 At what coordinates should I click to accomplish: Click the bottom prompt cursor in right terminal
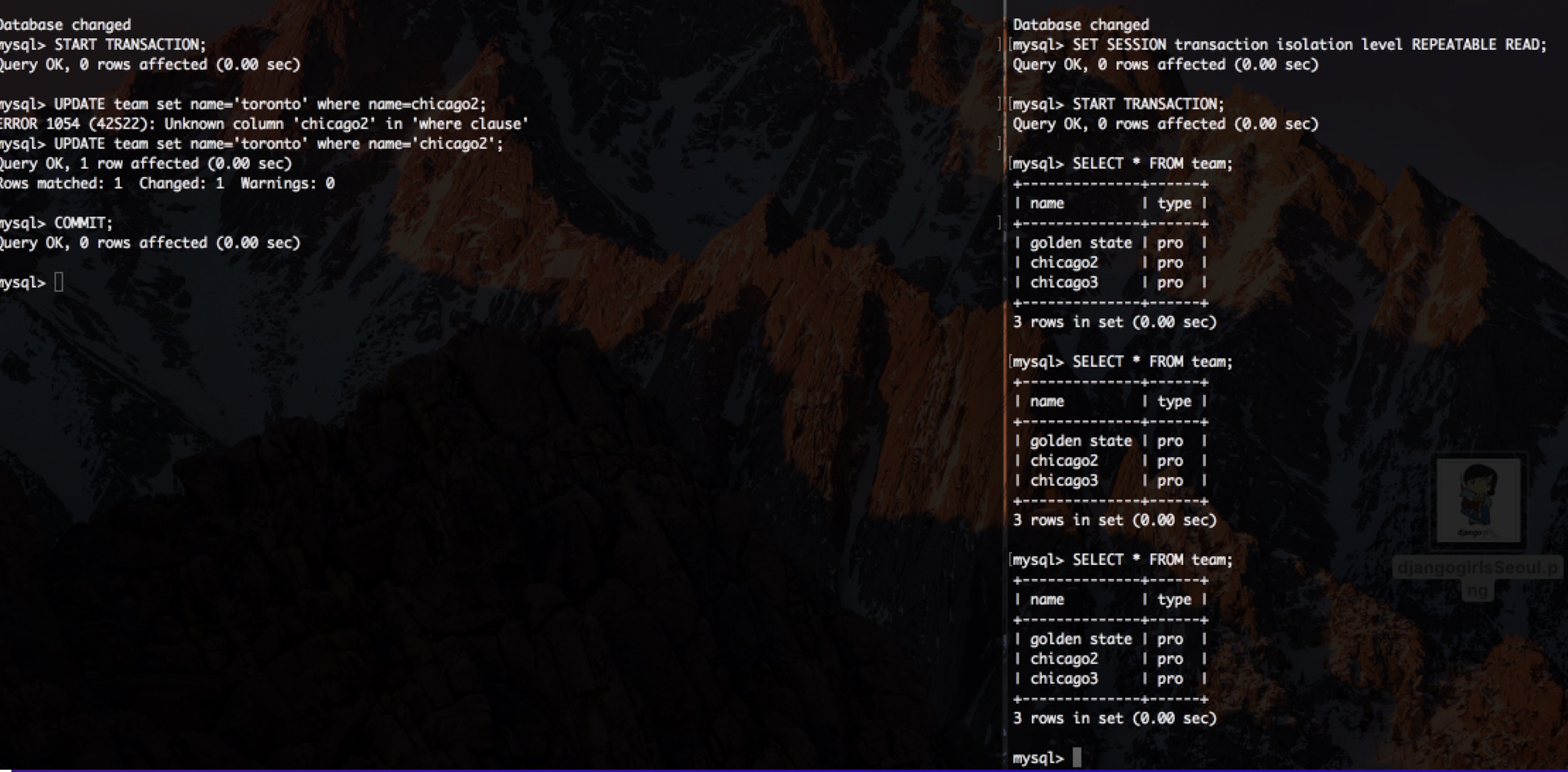tap(1077, 757)
